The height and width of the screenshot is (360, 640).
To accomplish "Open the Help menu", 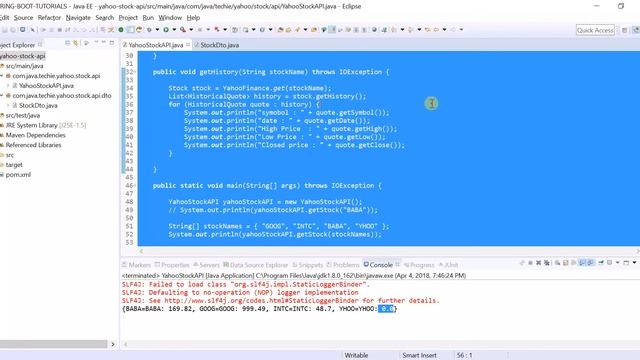I will [x=193, y=18].
